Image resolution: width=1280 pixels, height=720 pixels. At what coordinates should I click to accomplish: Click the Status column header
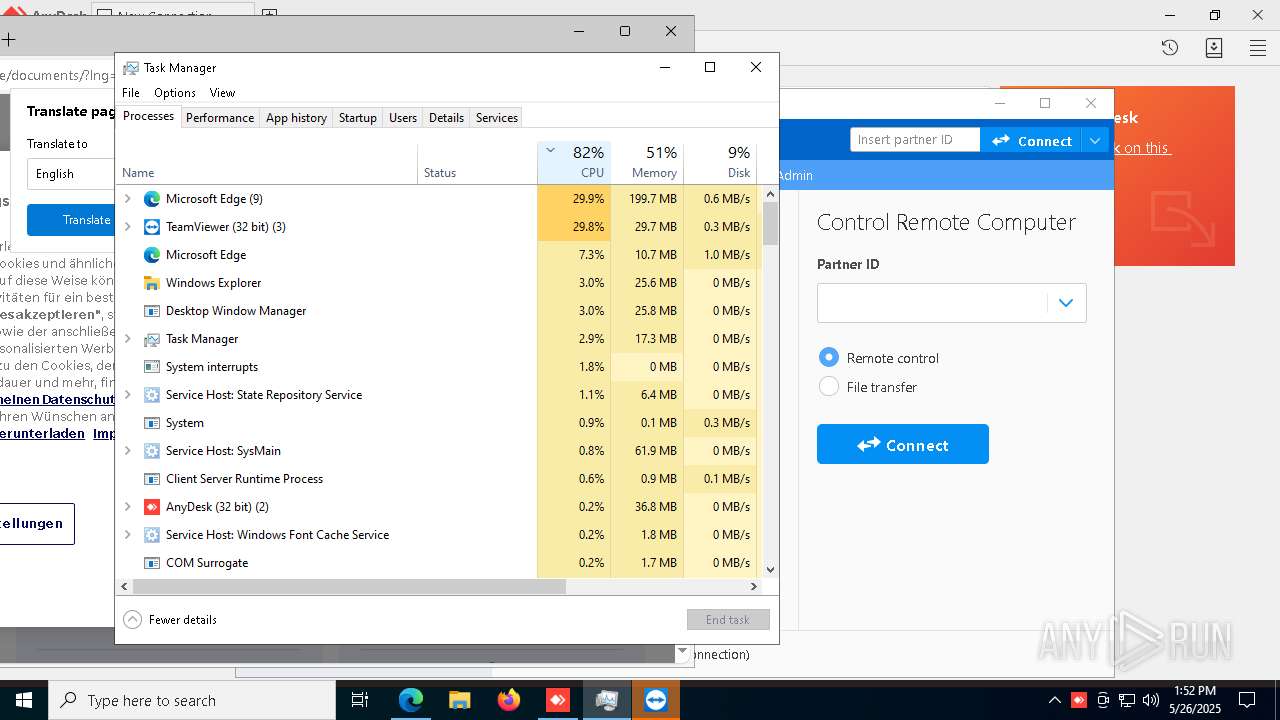(477, 164)
